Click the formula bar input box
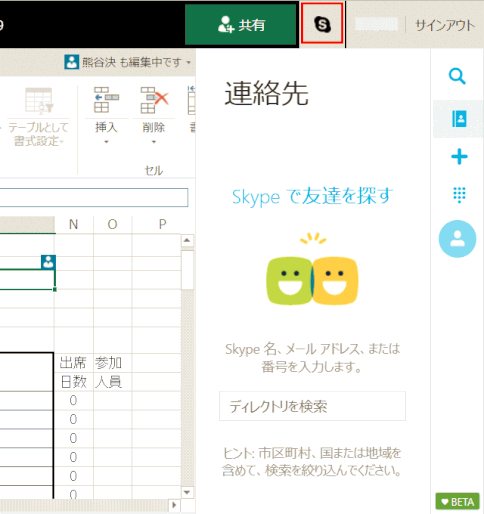Viewport: 484px width, 514px height. click(x=94, y=197)
